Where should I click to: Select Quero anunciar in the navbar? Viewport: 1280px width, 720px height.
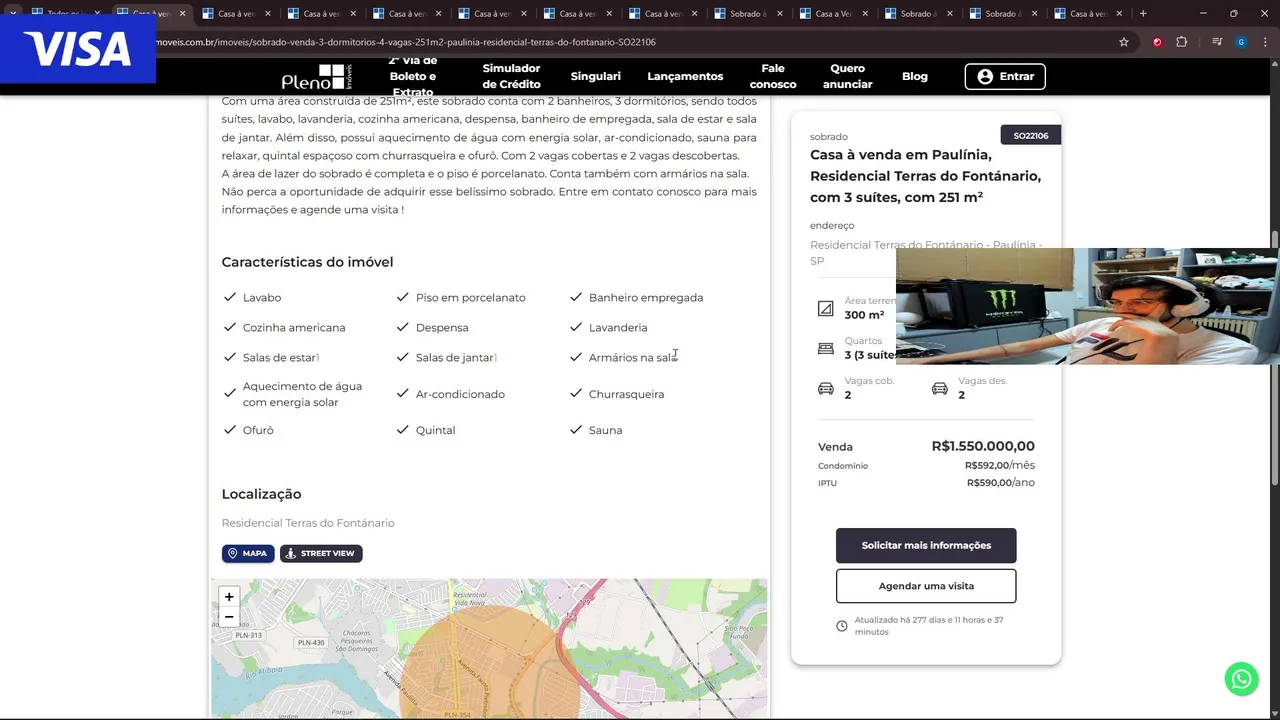pos(847,76)
